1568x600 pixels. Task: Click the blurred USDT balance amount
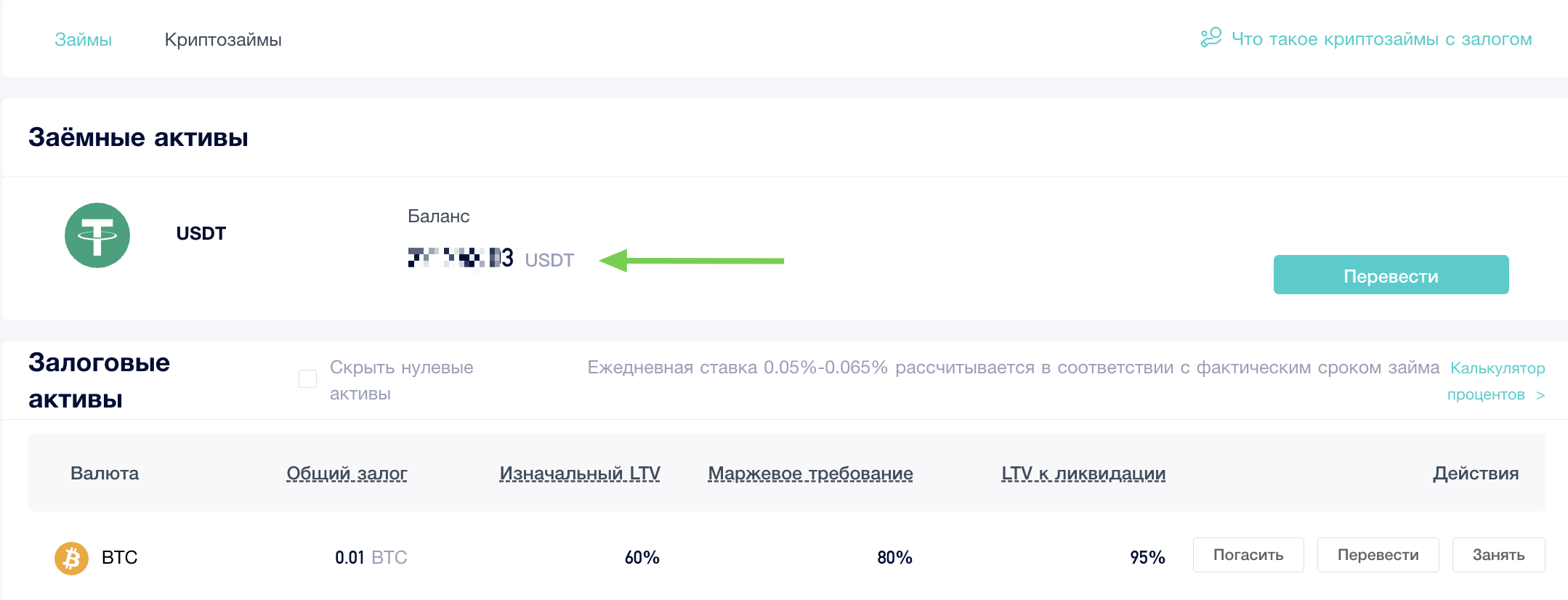pyautogui.click(x=461, y=258)
